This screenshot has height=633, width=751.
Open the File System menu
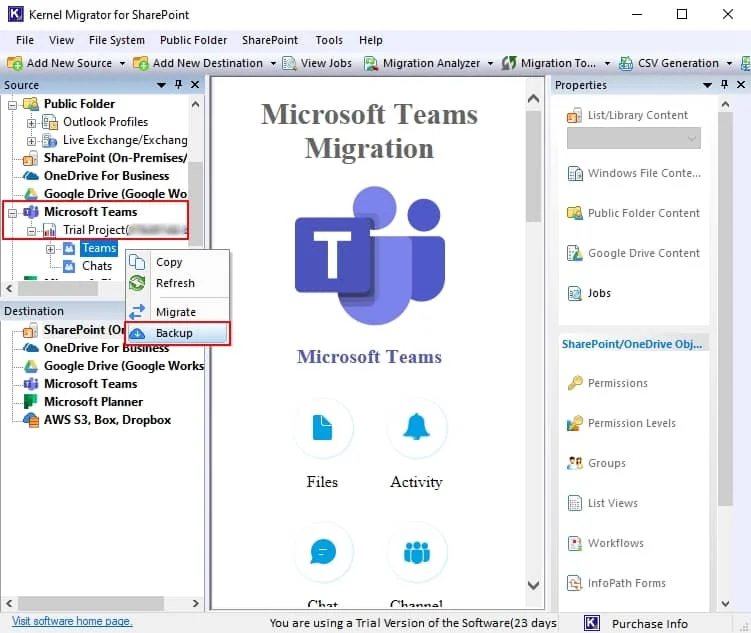(x=117, y=40)
